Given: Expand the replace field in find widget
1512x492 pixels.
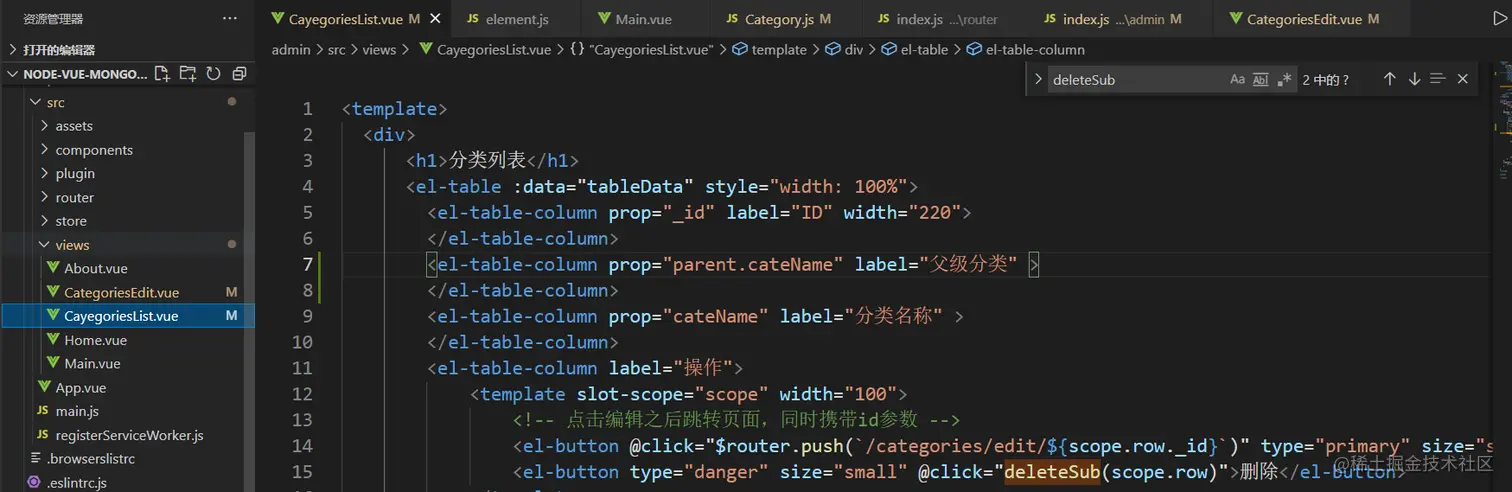Looking at the screenshot, I should [x=1037, y=79].
